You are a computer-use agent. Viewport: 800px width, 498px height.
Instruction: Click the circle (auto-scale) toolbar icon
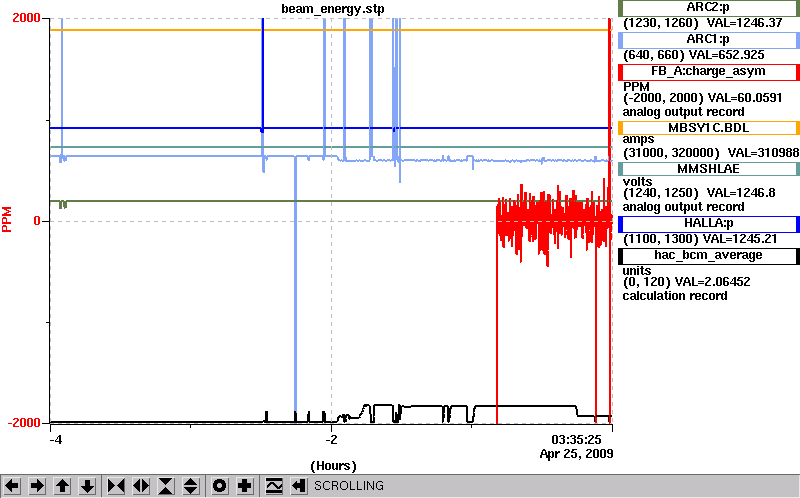tap(219, 485)
